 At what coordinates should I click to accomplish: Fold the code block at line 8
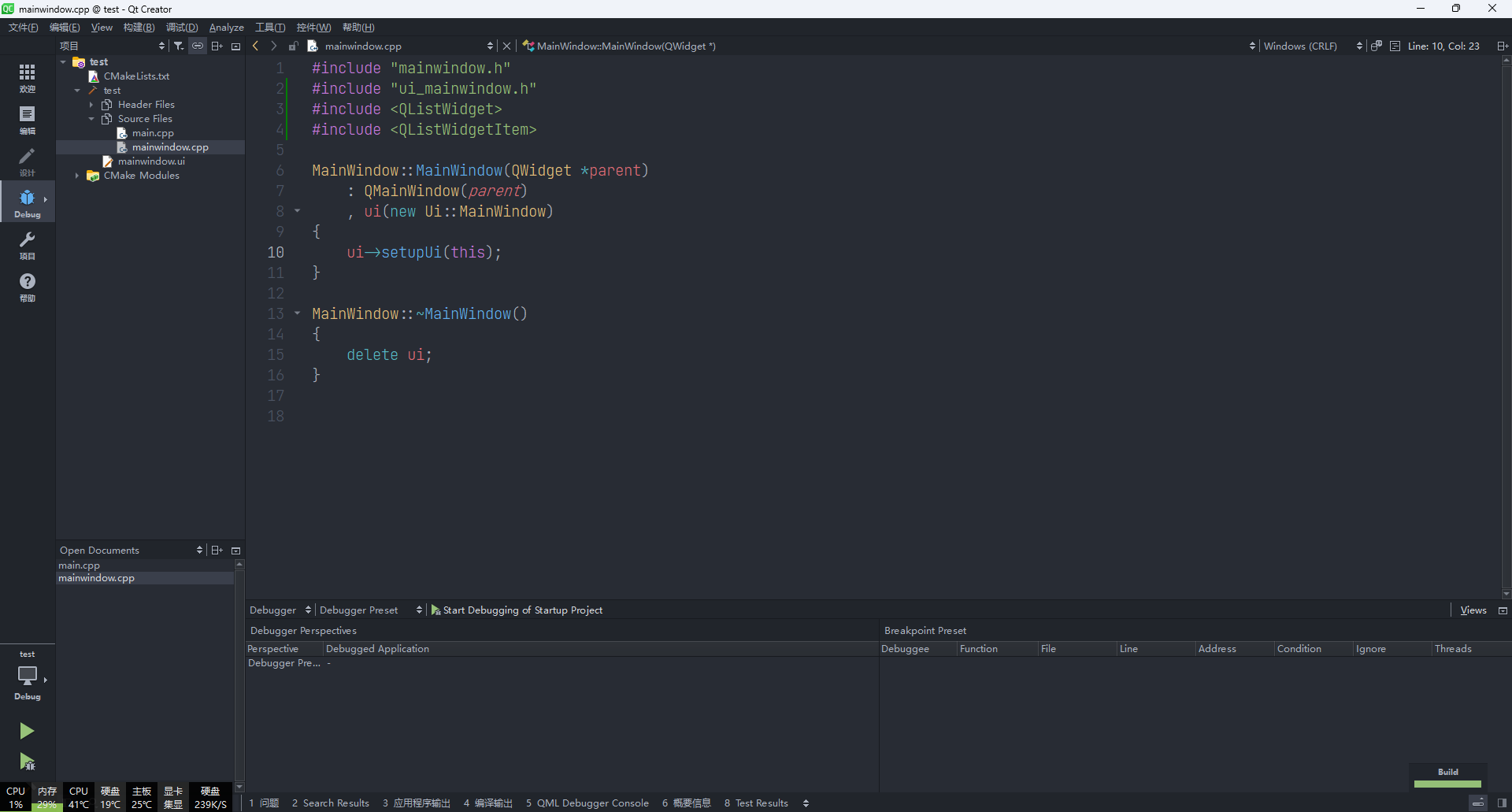pyautogui.click(x=298, y=210)
